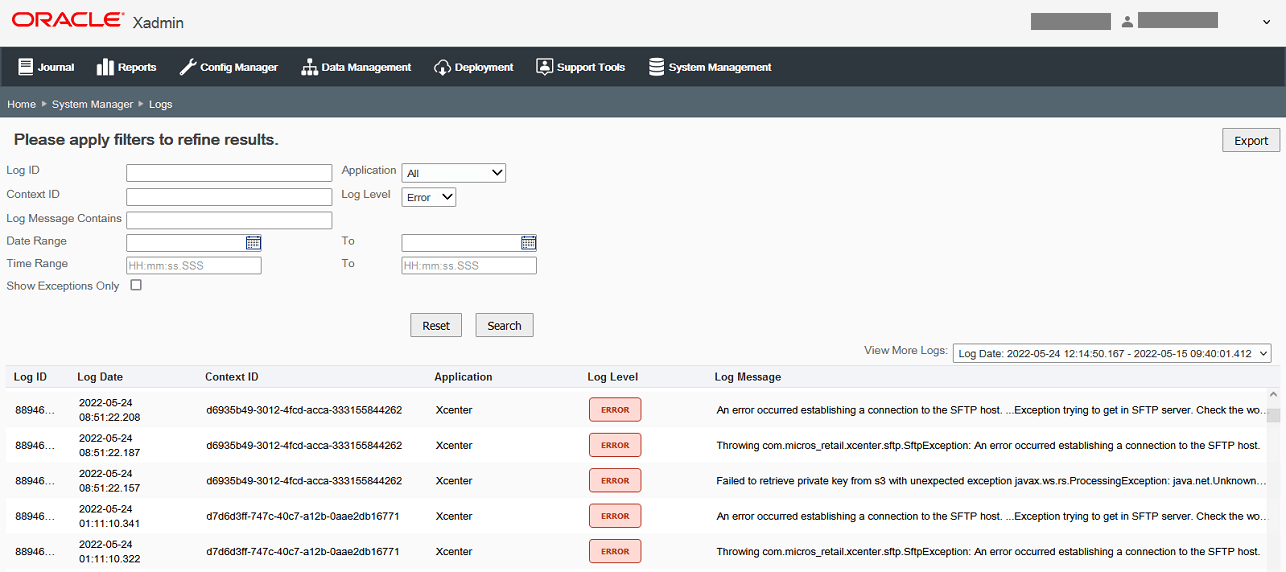This screenshot has width=1286, height=572.
Task: Click log date 2022-05-24 08:51:22.187
Action: pos(109,445)
